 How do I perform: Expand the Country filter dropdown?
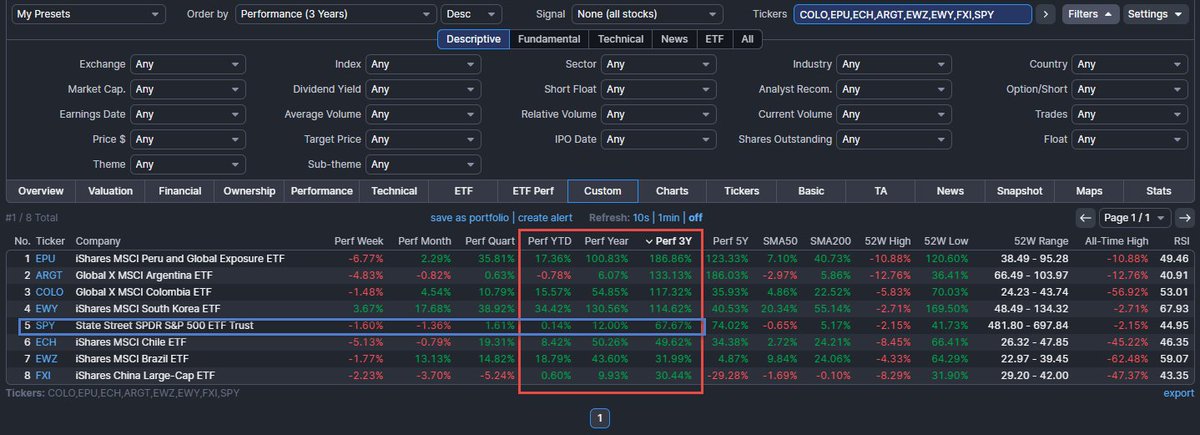(1130, 64)
